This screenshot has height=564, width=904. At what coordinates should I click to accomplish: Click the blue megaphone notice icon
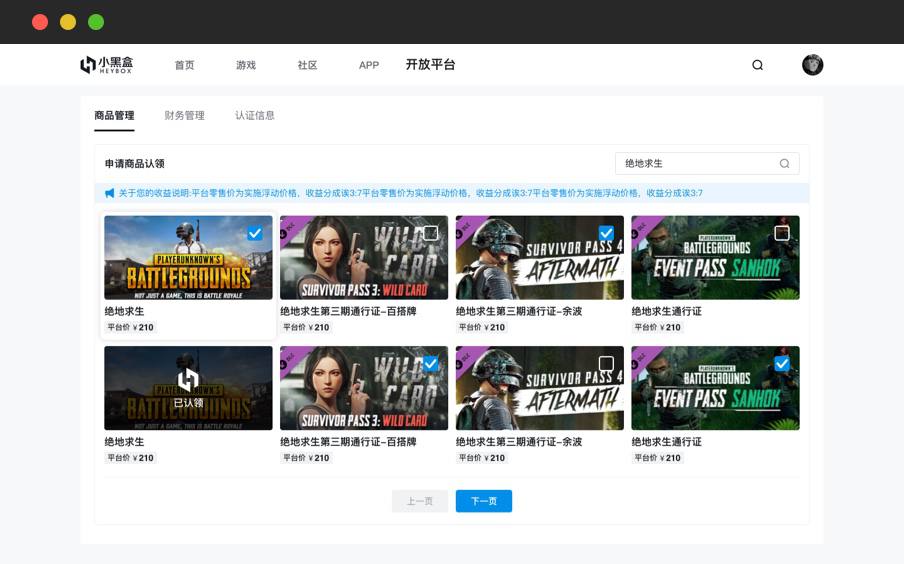pyautogui.click(x=110, y=193)
